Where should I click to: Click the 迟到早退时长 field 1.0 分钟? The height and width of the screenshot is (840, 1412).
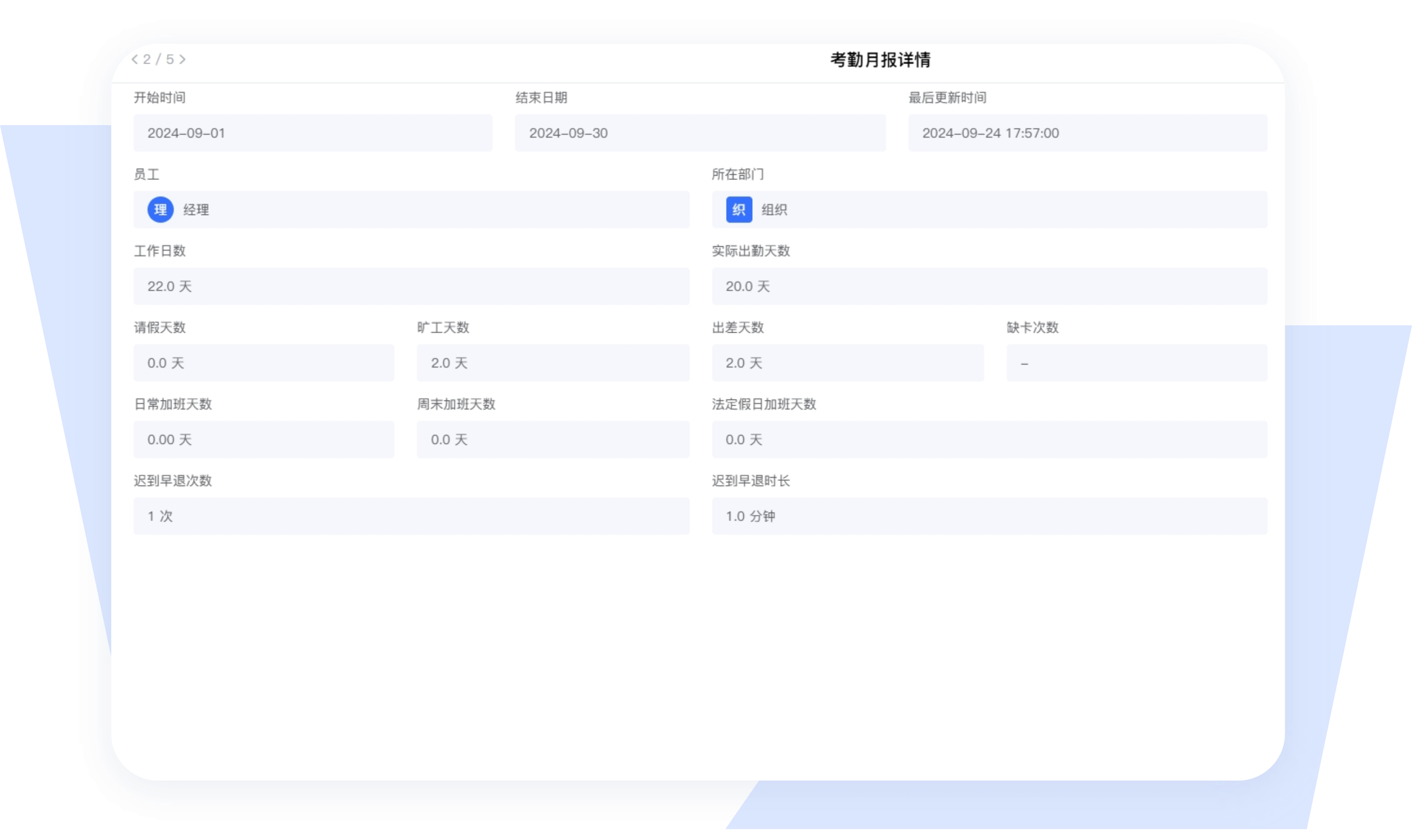(x=989, y=516)
